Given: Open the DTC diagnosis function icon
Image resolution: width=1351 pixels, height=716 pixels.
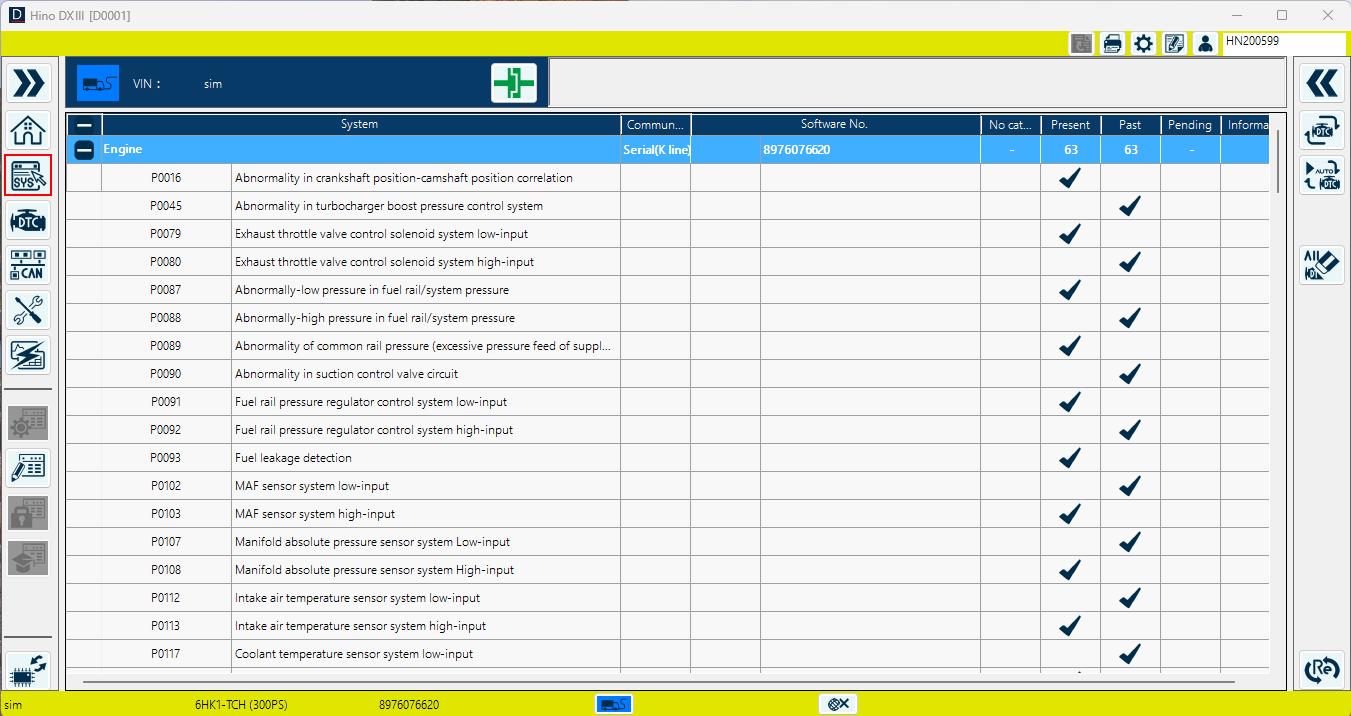Looking at the screenshot, I should [x=28, y=221].
